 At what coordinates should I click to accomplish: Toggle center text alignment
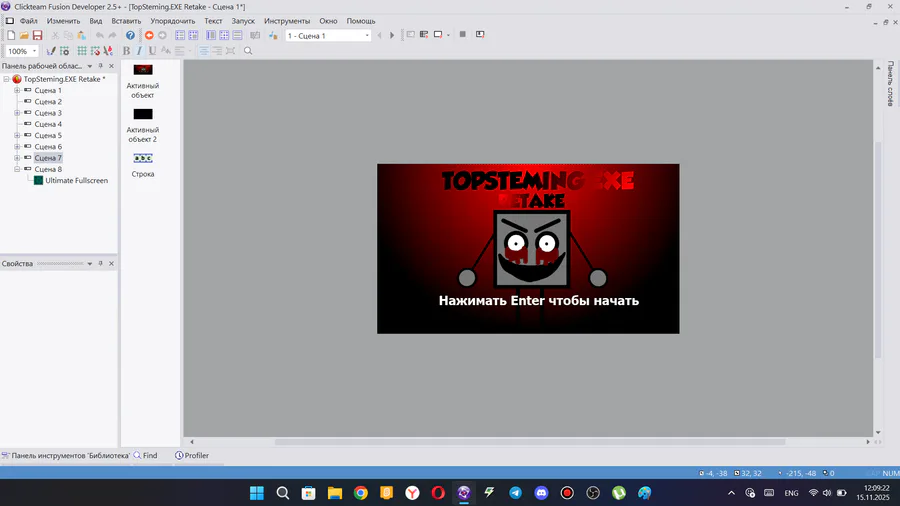[x=204, y=51]
